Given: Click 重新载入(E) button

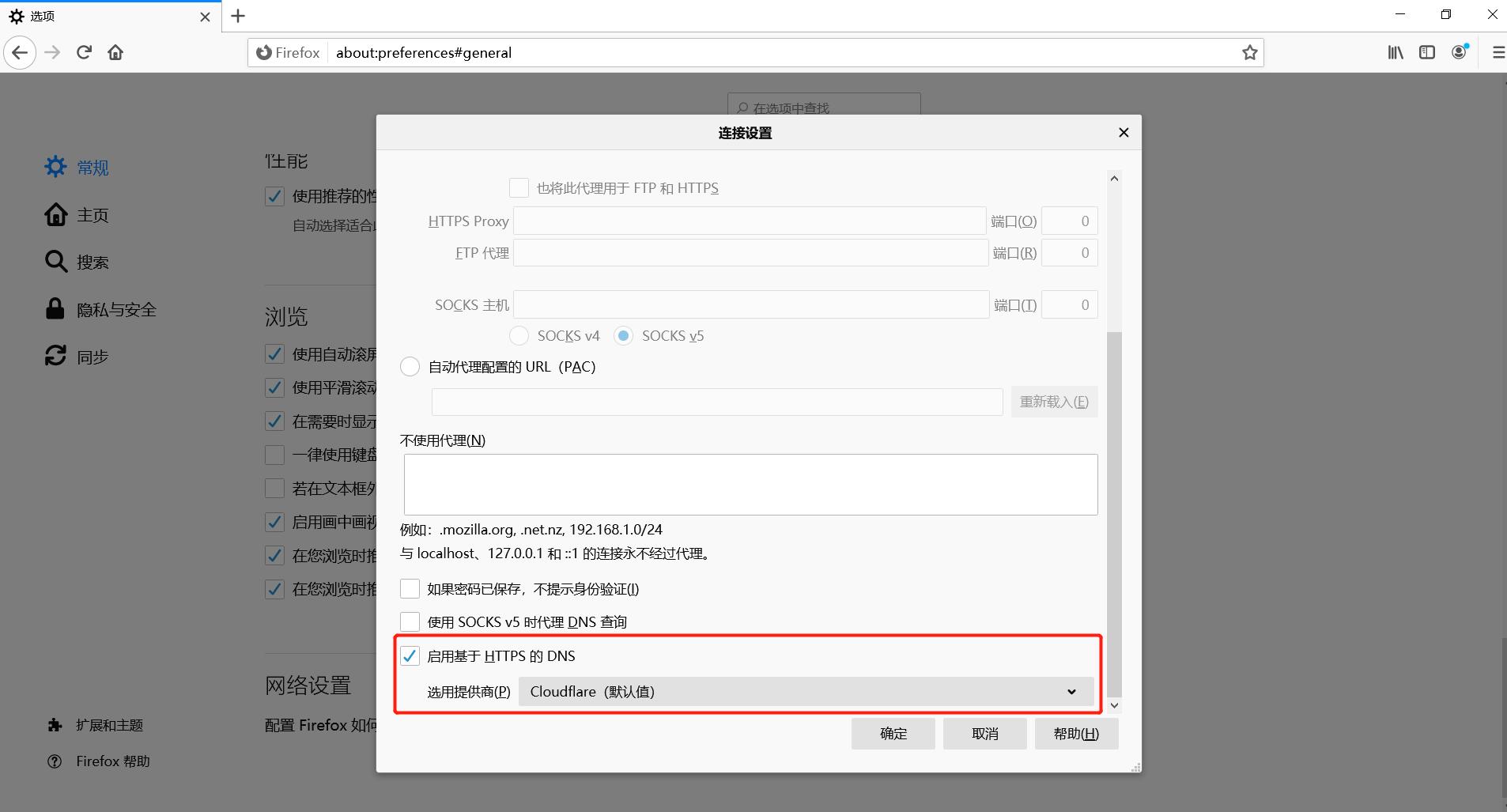Looking at the screenshot, I should (x=1054, y=402).
